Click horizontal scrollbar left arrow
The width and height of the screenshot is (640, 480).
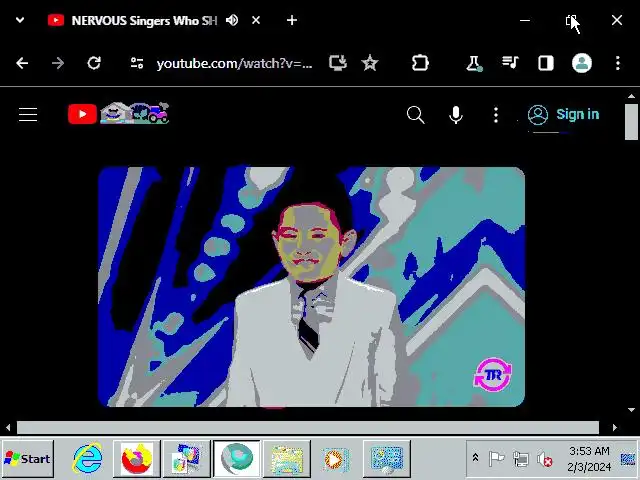coord(8,428)
